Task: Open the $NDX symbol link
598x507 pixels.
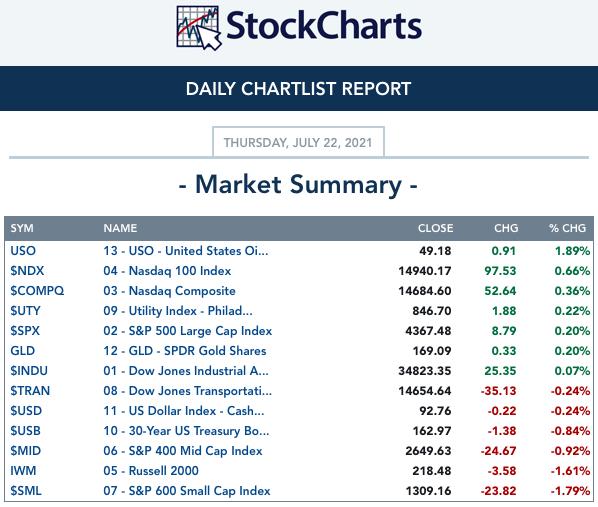Action: [27, 270]
